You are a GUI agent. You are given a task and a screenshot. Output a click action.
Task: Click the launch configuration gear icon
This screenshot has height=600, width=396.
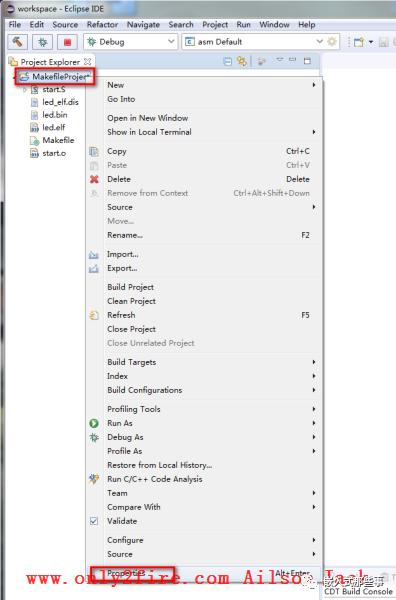coord(332,41)
